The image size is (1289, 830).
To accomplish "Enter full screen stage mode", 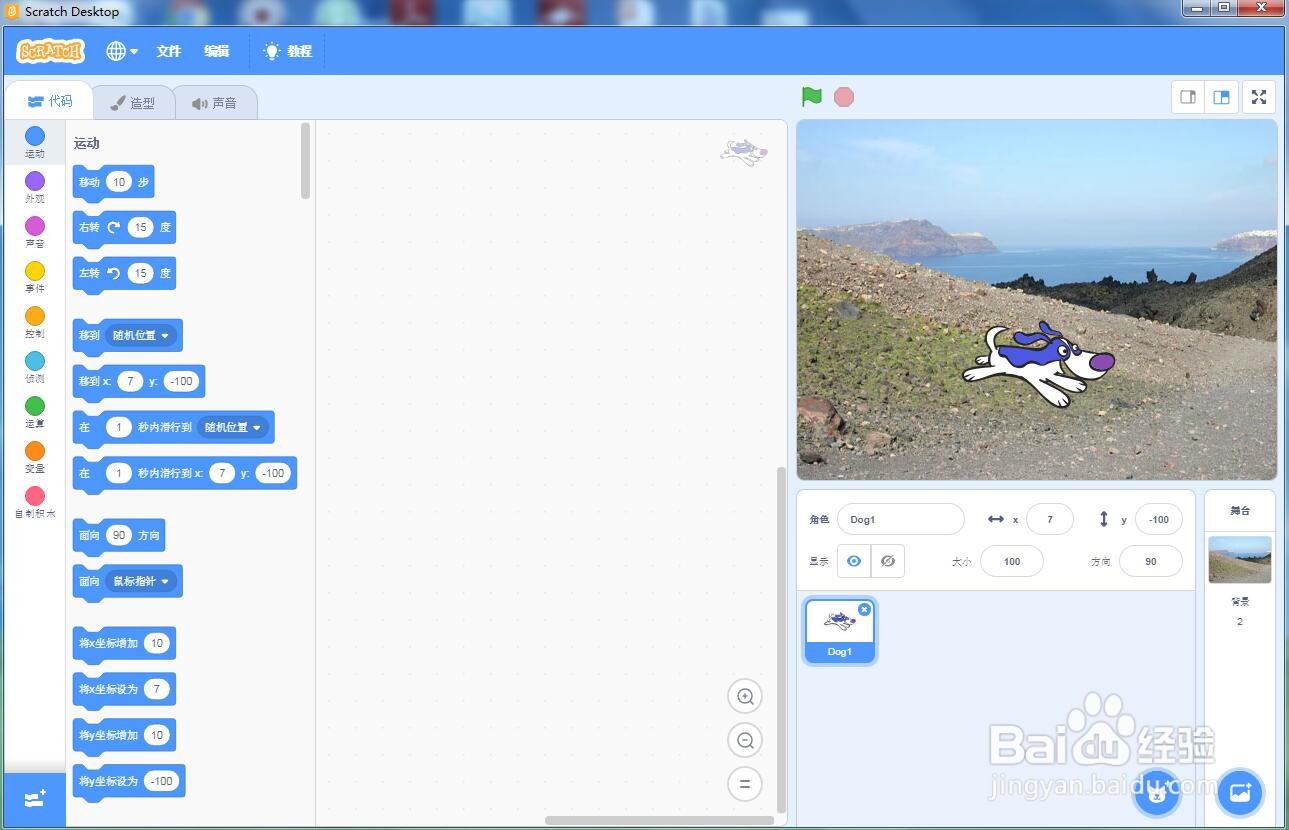I will pos(1259,97).
